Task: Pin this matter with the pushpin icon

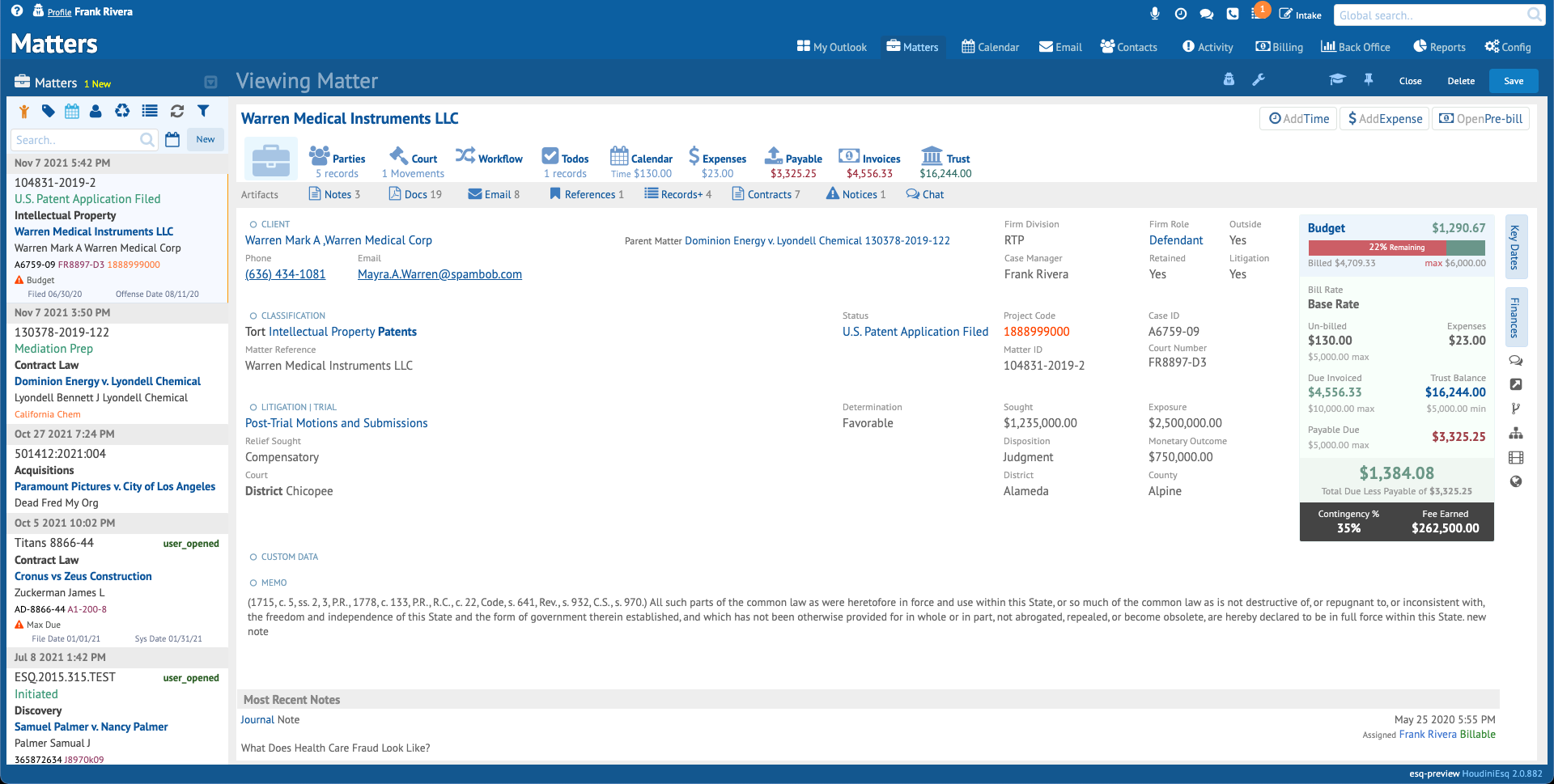Action: 1369,80
